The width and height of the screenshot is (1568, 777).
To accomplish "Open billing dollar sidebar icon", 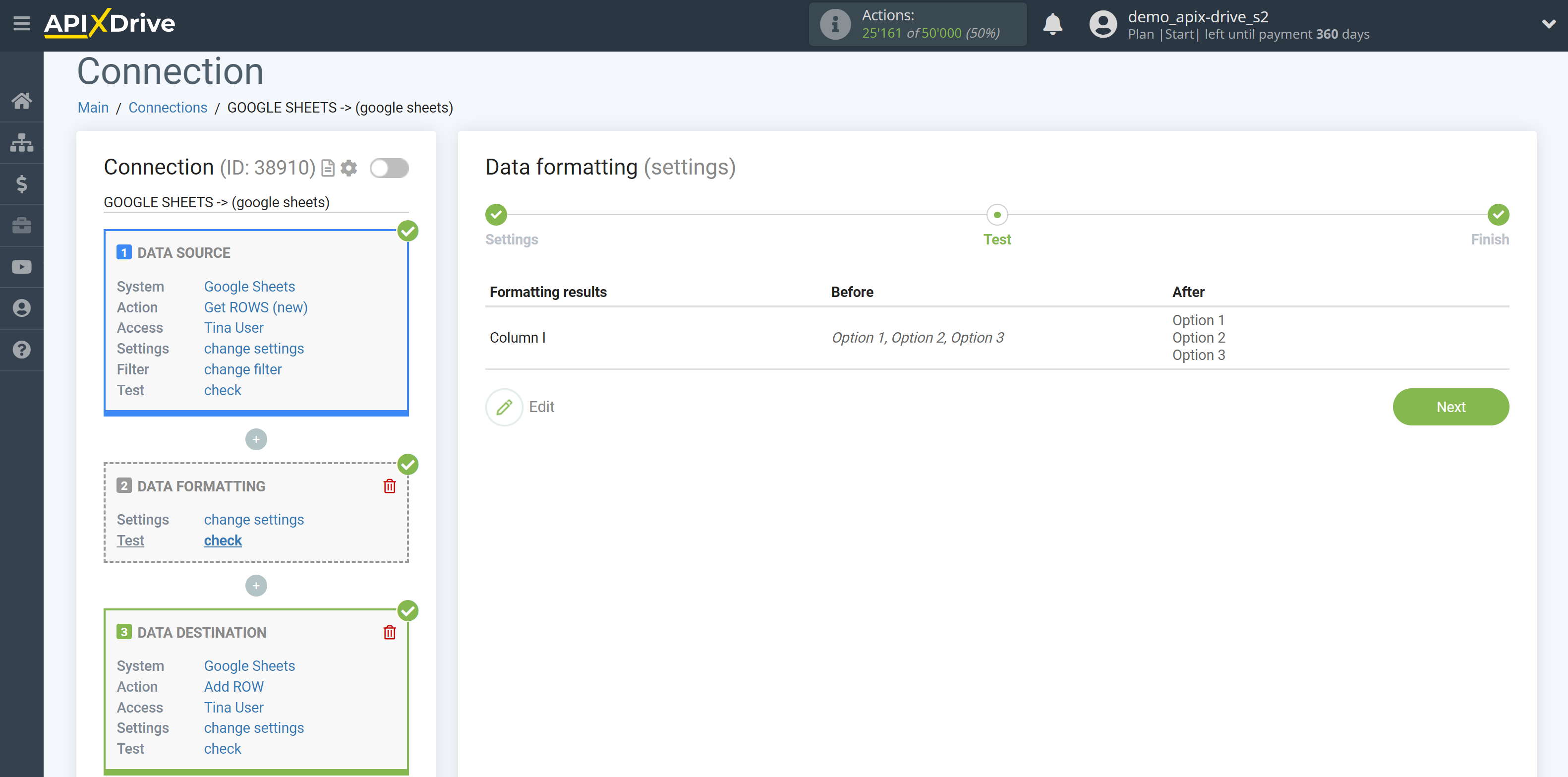I will 22,184.
